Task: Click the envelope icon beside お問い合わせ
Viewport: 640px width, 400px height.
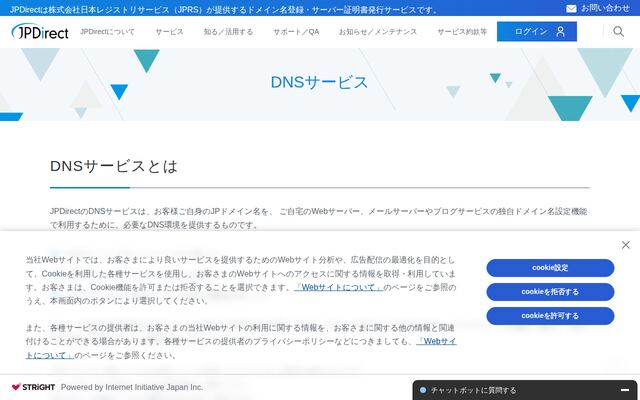Action: tap(571, 9)
